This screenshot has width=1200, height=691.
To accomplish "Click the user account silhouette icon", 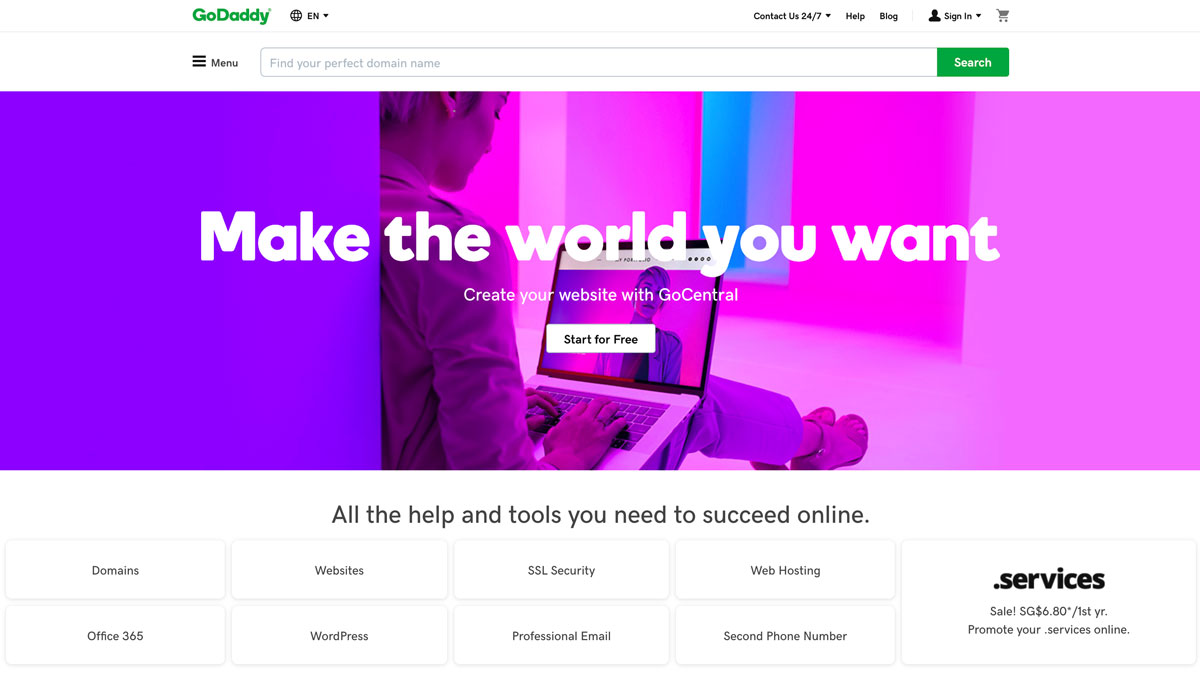I will click(x=934, y=16).
